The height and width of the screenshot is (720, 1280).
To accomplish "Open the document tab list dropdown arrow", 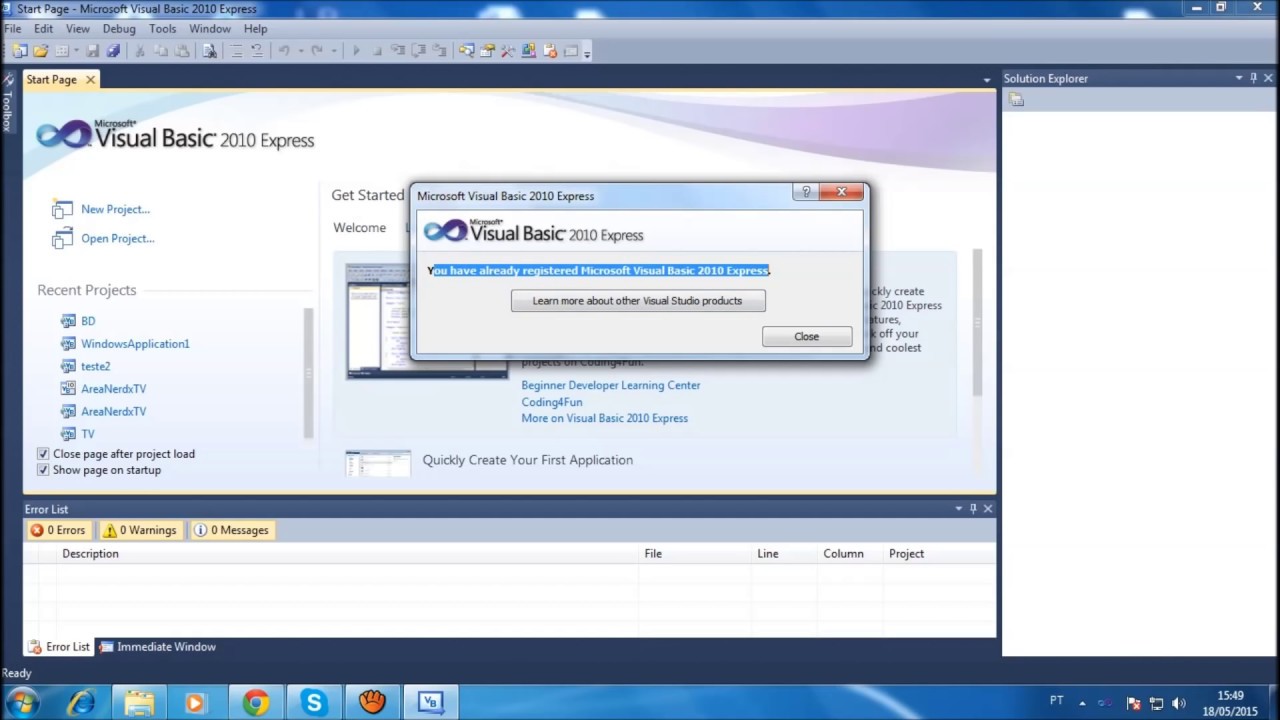I will 986,80.
